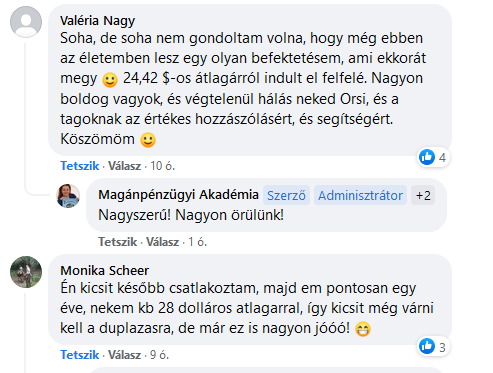Click the Szerző badge
Viewport: 493px width, 373px height.
tap(286, 195)
